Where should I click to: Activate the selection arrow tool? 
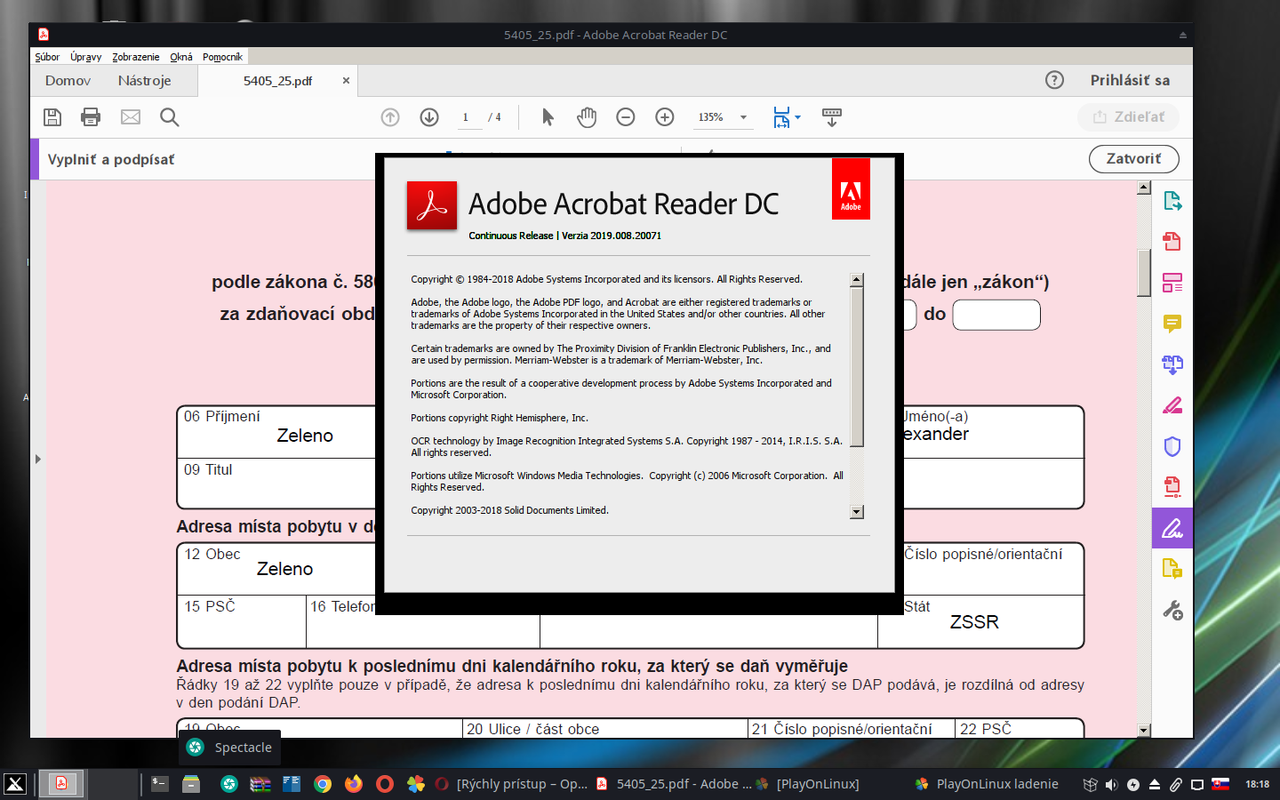pyautogui.click(x=547, y=117)
